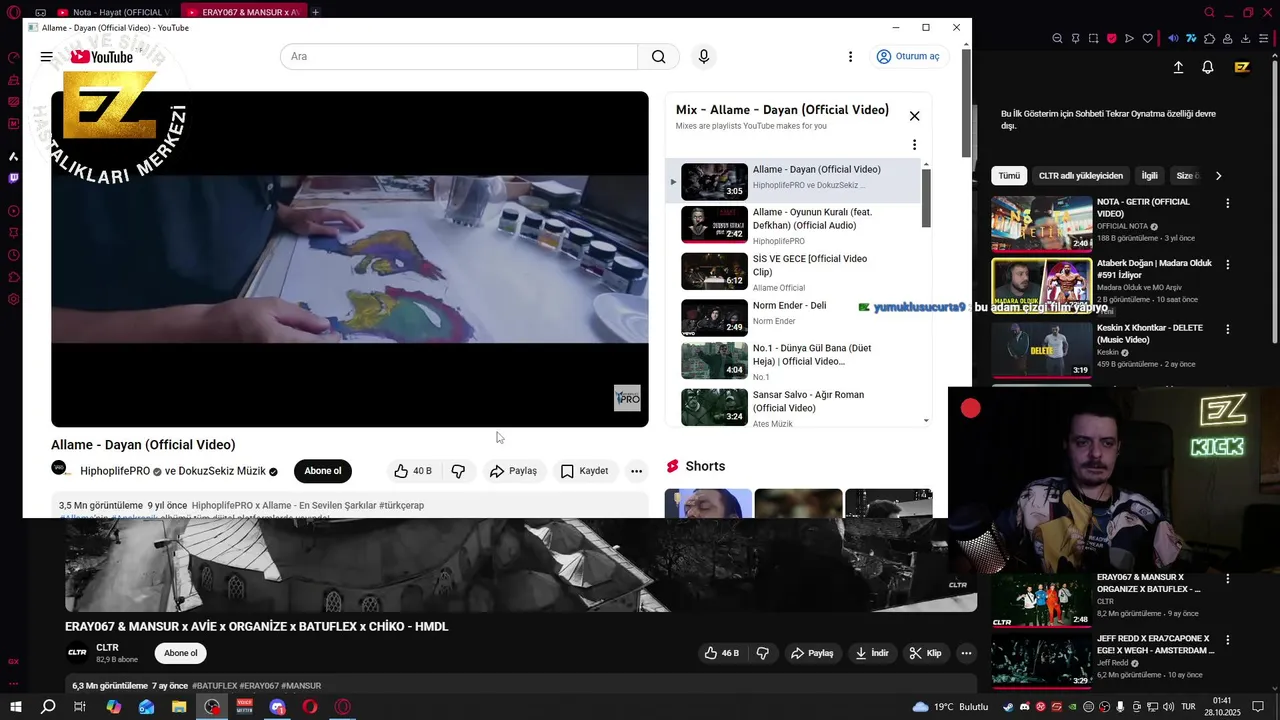Open the YouTube hamburger guide menu

click(46, 57)
